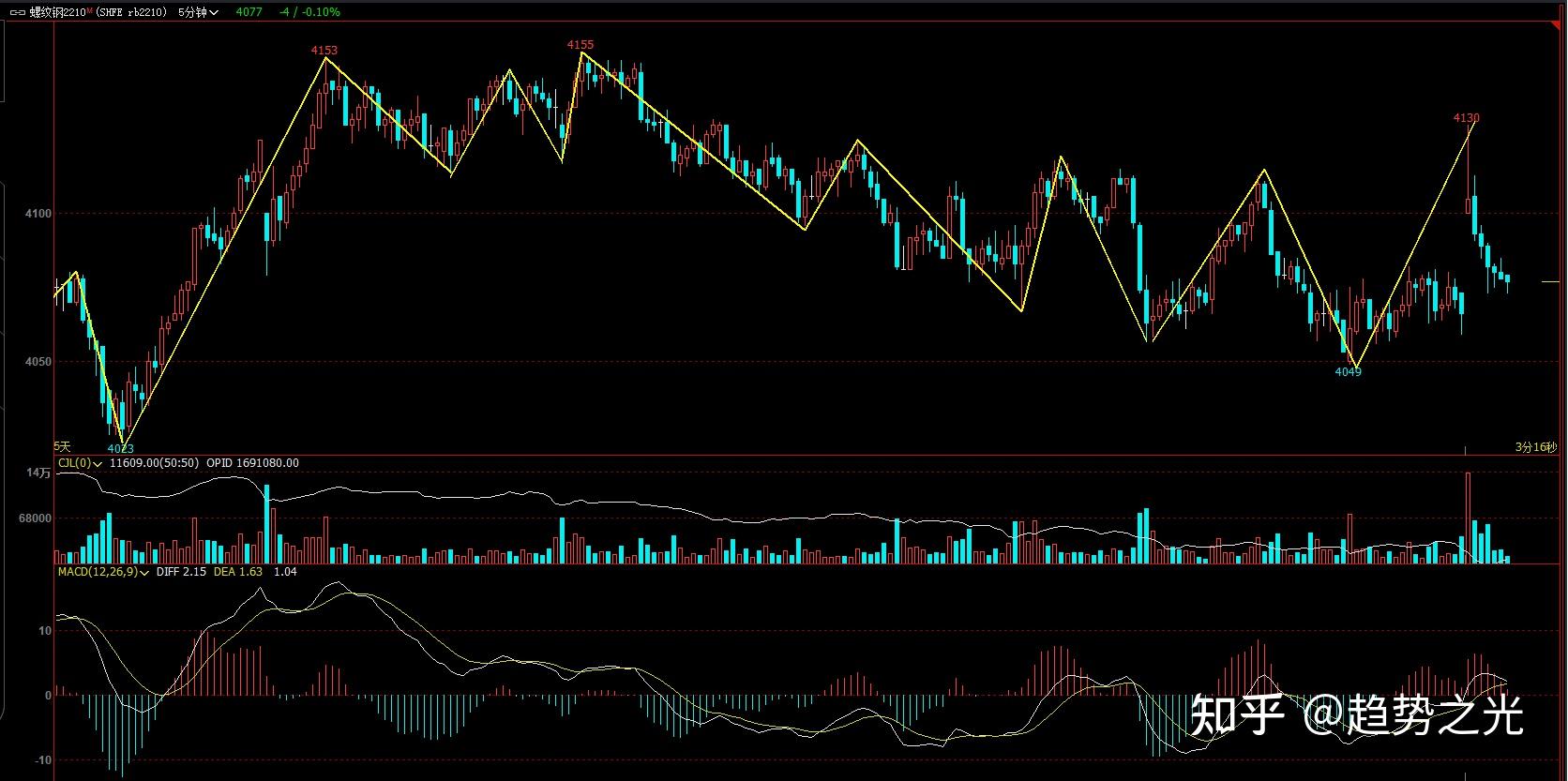Click the 4100 price axis label
Image resolution: width=1568 pixels, height=781 pixels.
[x=38, y=214]
